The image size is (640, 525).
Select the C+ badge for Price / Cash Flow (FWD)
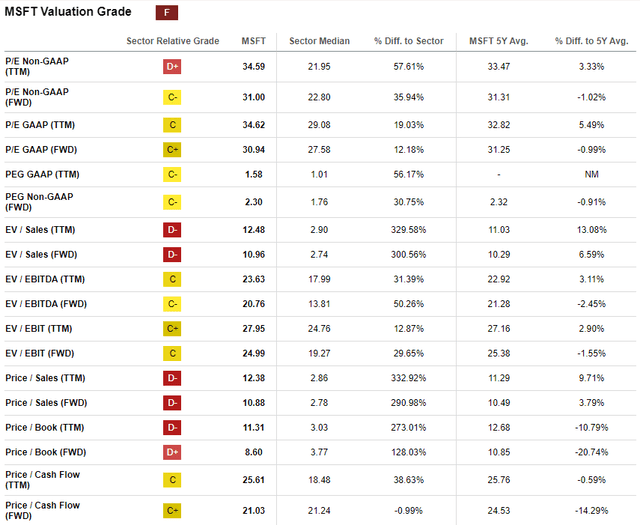click(x=172, y=511)
